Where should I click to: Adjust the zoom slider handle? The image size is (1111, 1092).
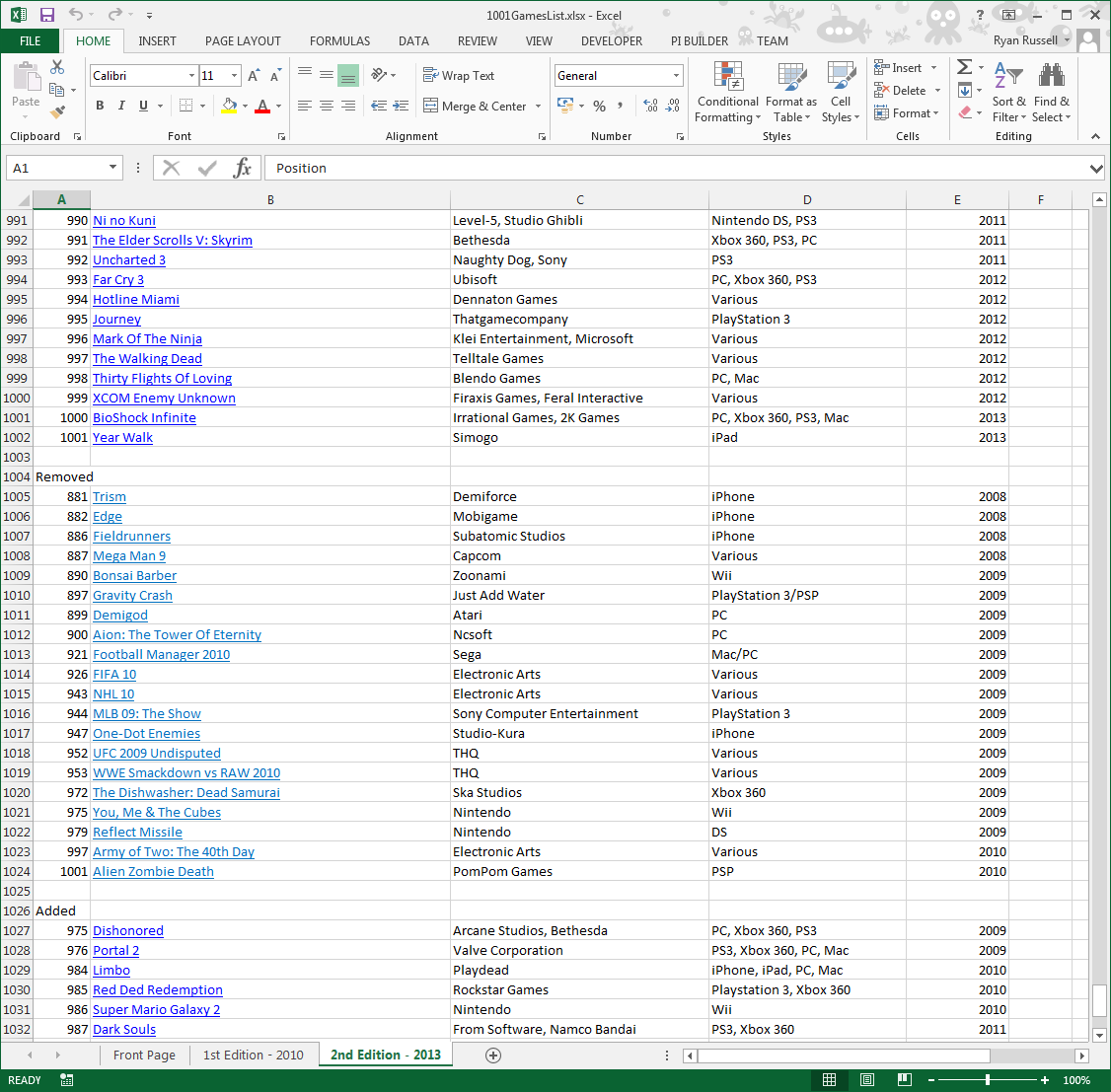tap(987, 1080)
